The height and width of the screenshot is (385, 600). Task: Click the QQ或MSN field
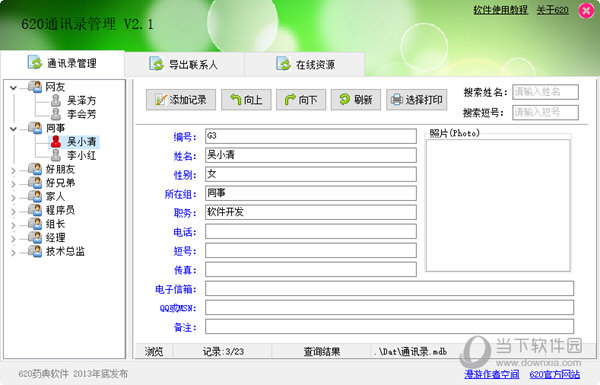390,308
